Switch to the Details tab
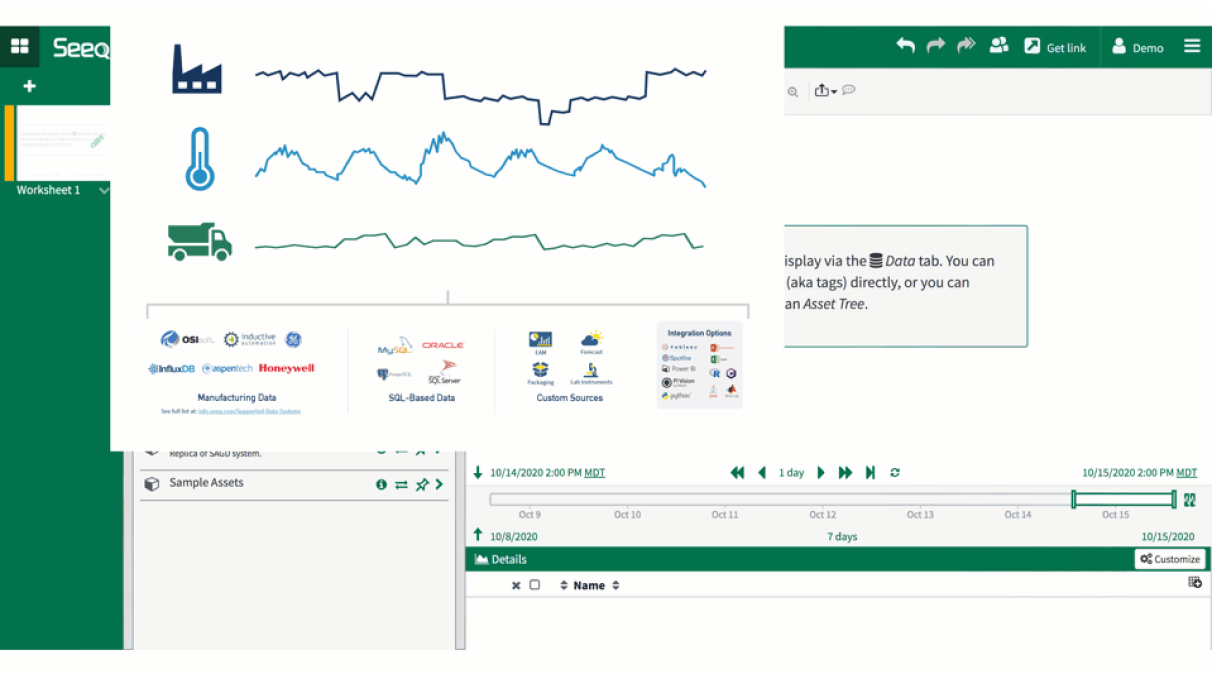 click(x=501, y=560)
